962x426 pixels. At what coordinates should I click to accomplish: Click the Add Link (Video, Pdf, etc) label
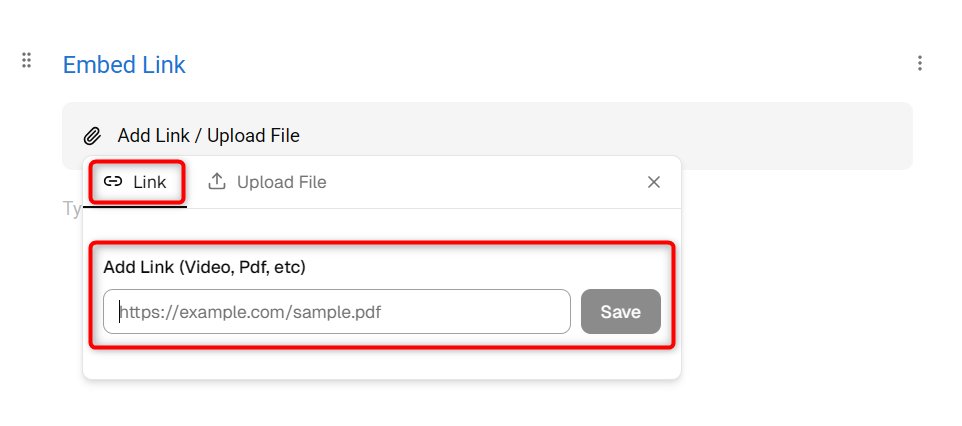coord(204,268)
